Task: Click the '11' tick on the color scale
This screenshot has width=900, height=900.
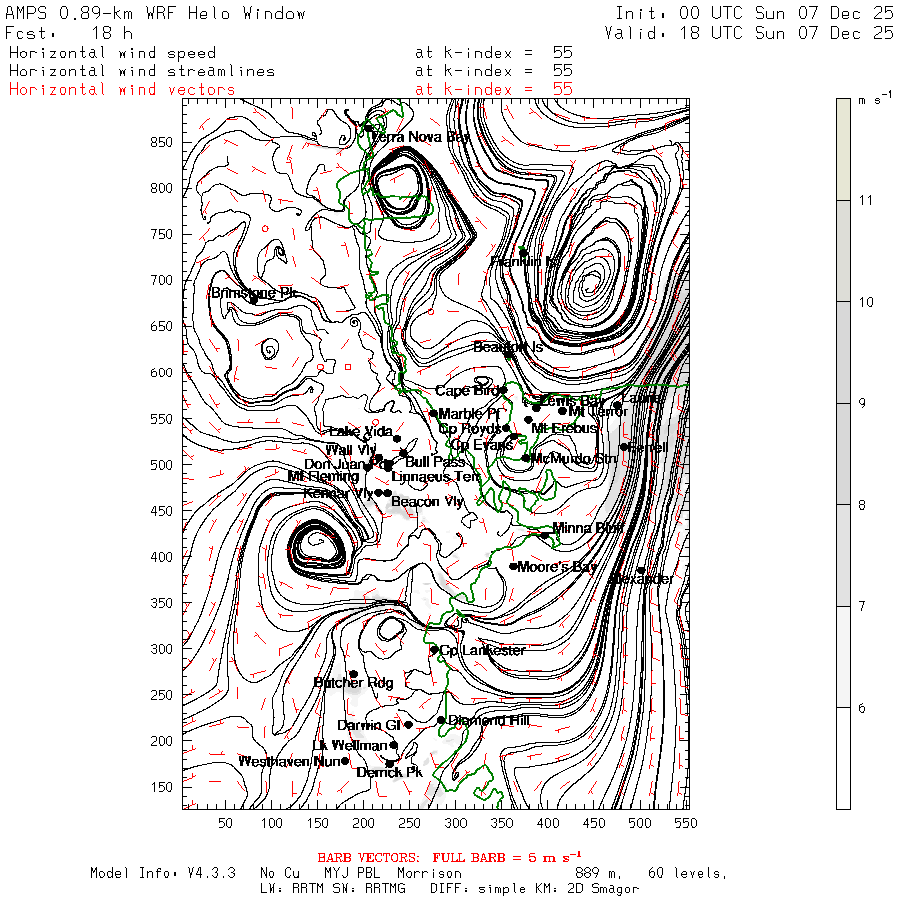Action: pyautogui.click(x=866, y=200)
